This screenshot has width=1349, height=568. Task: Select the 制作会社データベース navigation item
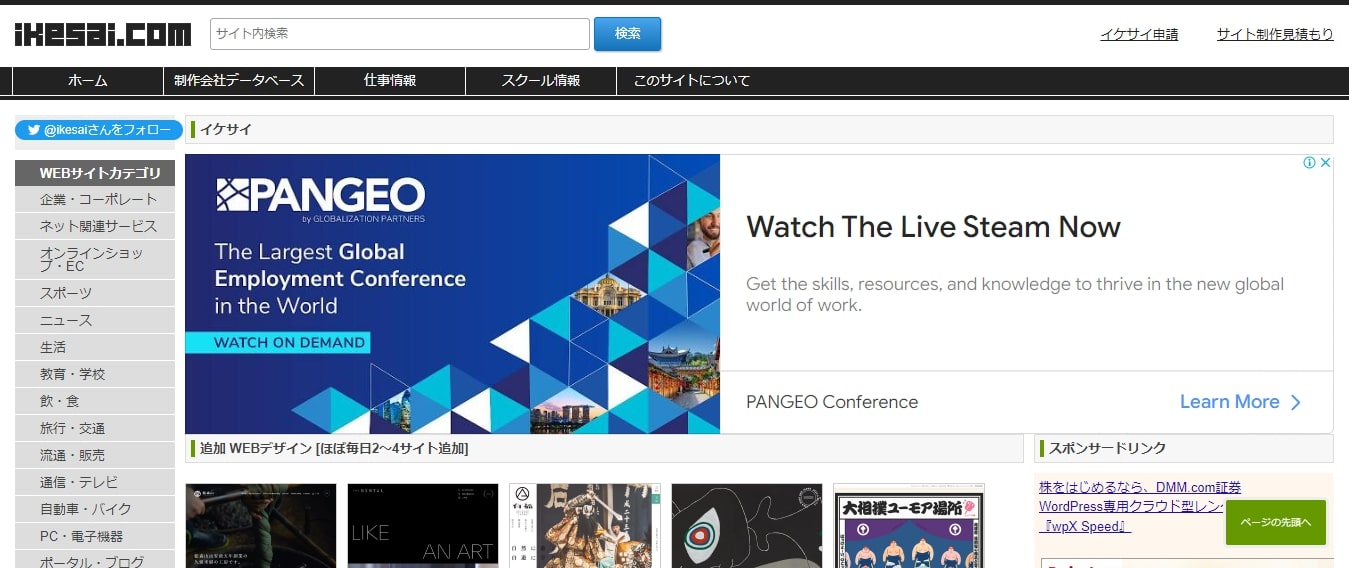pos(239,81)
